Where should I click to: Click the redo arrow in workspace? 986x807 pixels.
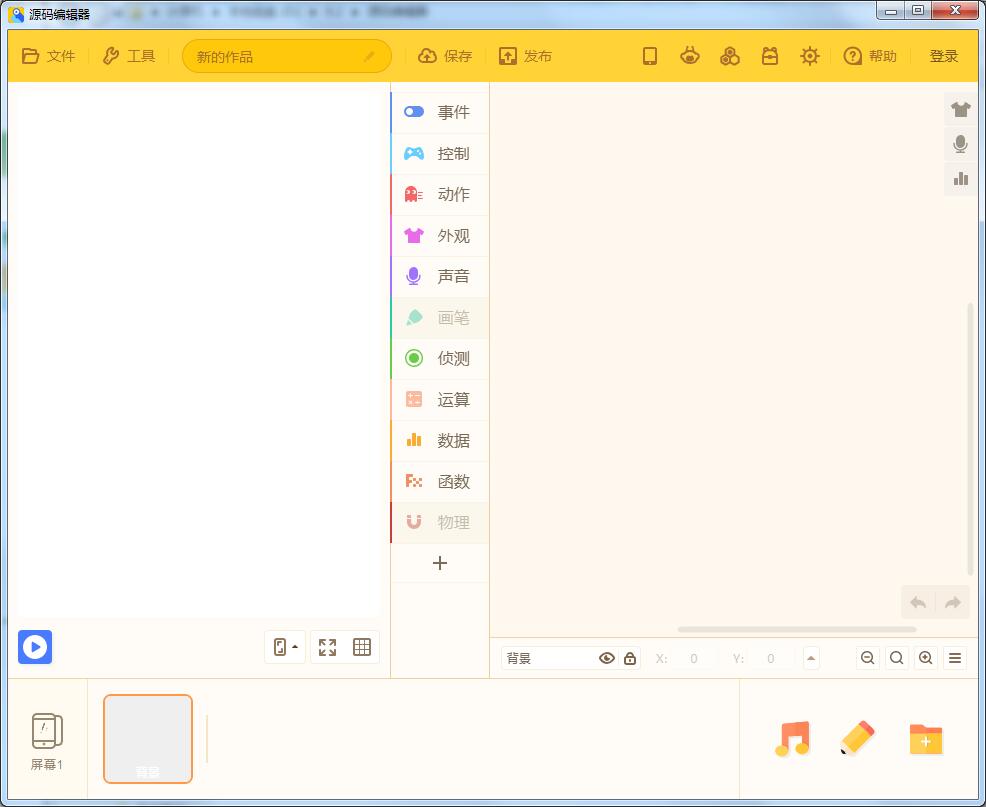coord(952,603)
